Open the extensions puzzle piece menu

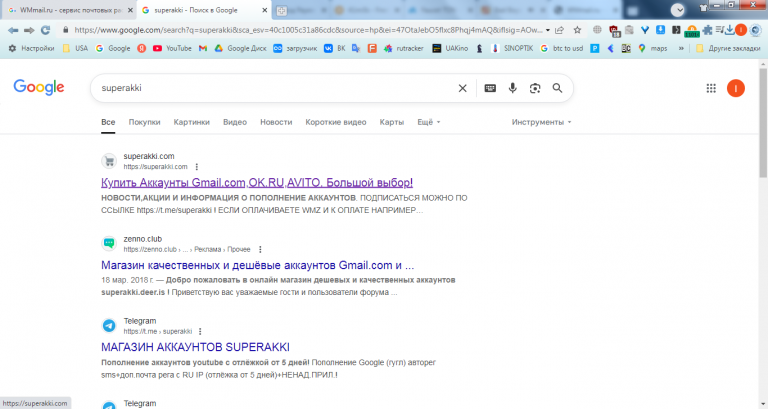click(x=707, y=30)
